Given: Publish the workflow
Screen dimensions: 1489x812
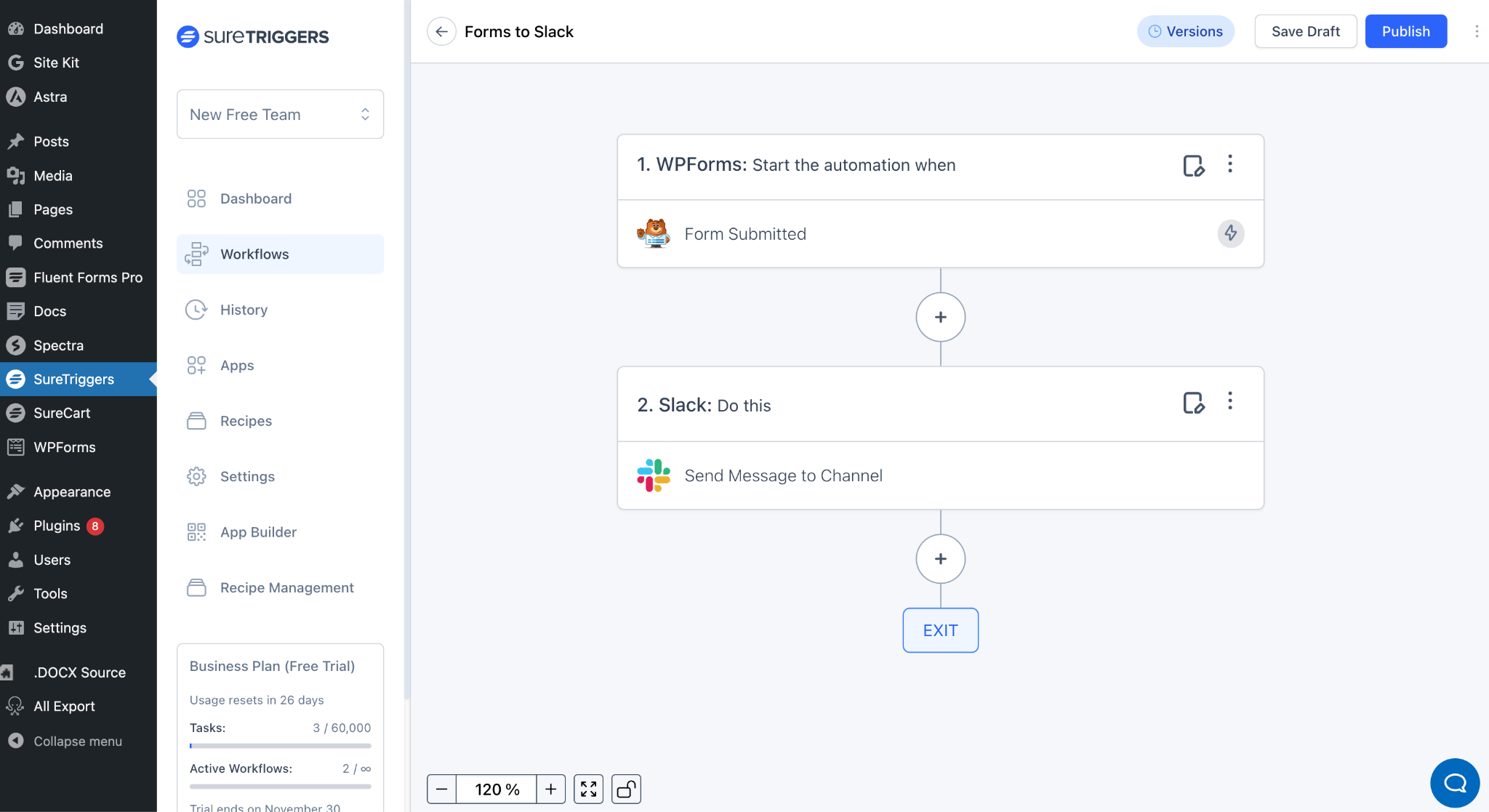Looking at the screenshot, I should tap(1406, 31).
